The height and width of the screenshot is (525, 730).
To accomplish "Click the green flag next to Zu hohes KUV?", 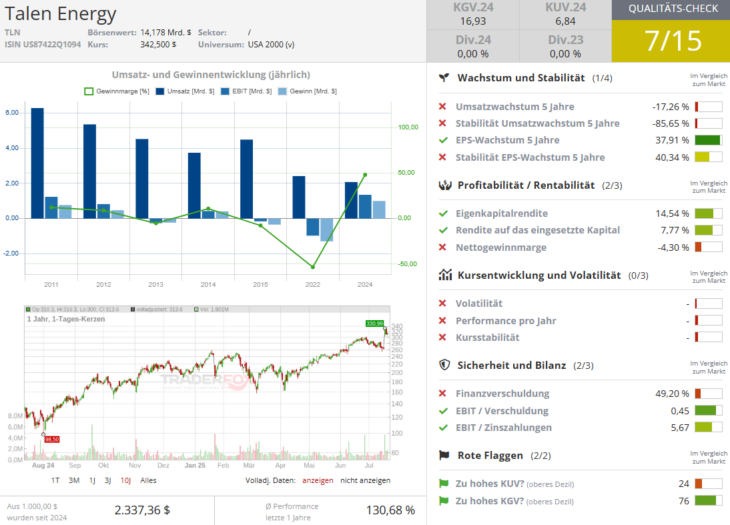I will (x=443, y=484).
